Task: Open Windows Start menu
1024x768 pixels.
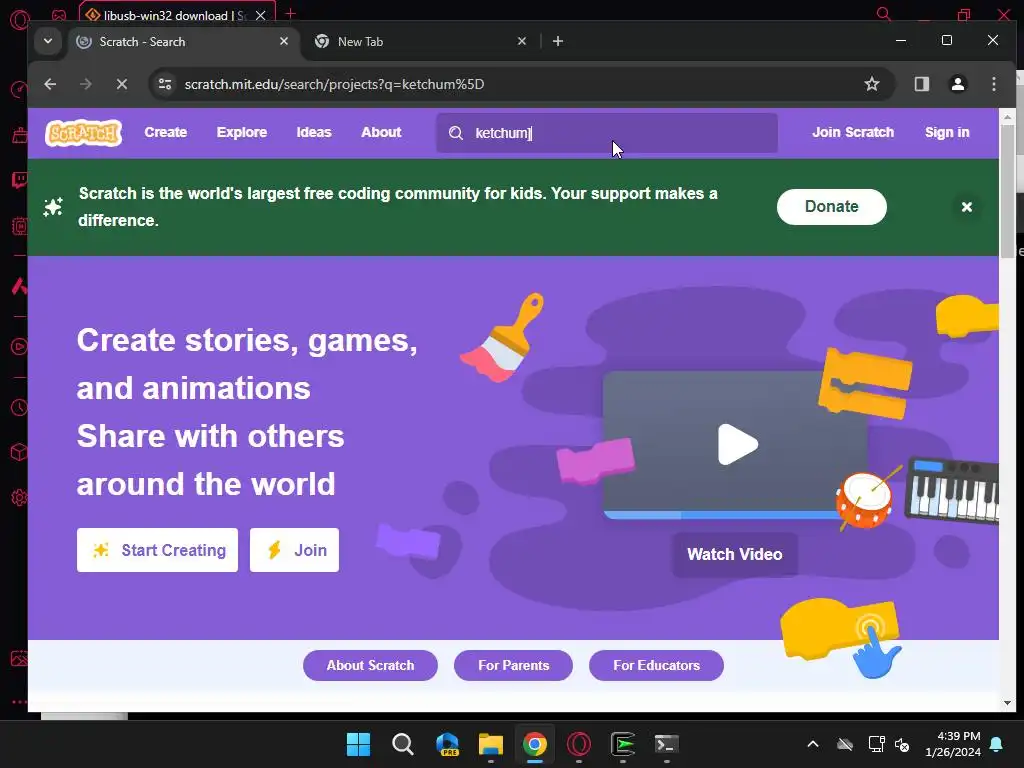Action: tap(358, 744)
